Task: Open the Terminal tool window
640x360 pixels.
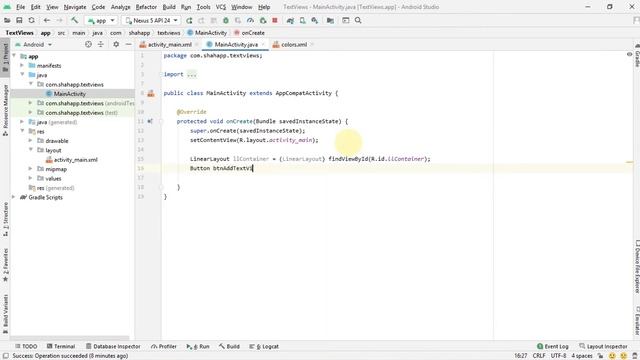Action: [61, 347]
